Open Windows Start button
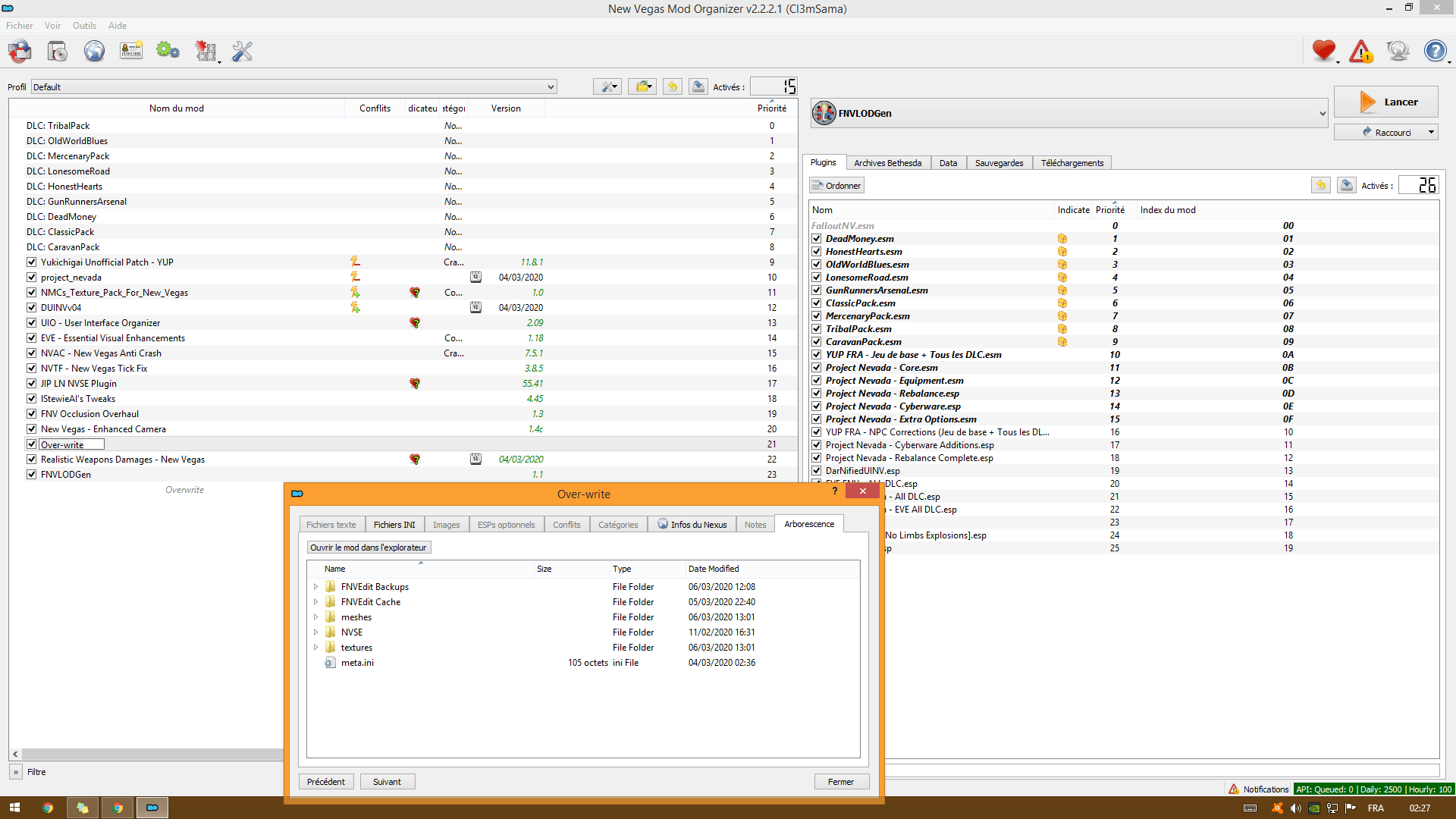The height and width of the screenshot is (819, 1456). coord(14,808)
